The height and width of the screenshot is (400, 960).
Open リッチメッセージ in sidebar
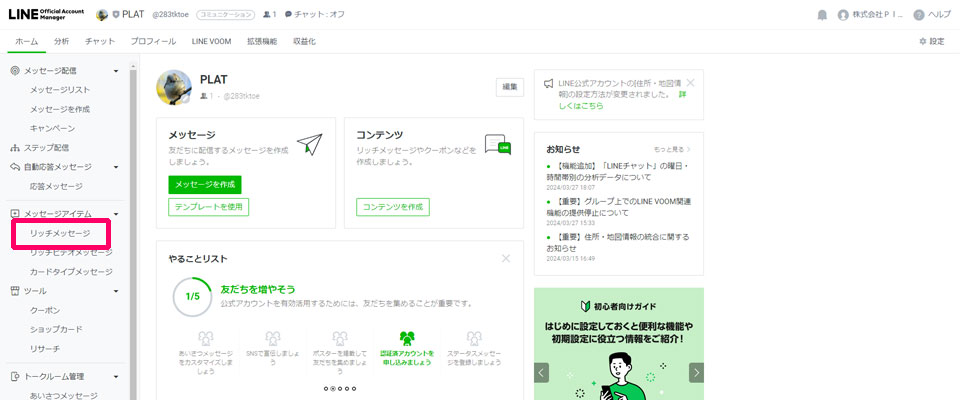60,233
